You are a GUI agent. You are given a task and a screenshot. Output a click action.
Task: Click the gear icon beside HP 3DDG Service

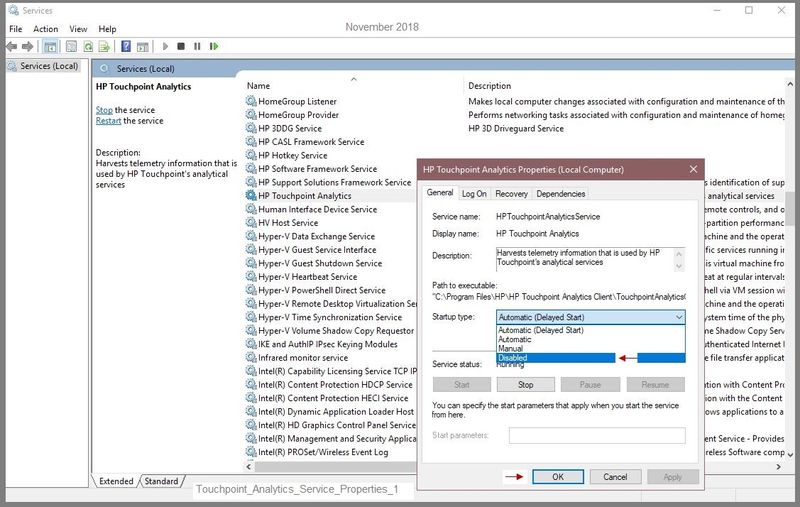pyautogui.click(x=251, y=128)
